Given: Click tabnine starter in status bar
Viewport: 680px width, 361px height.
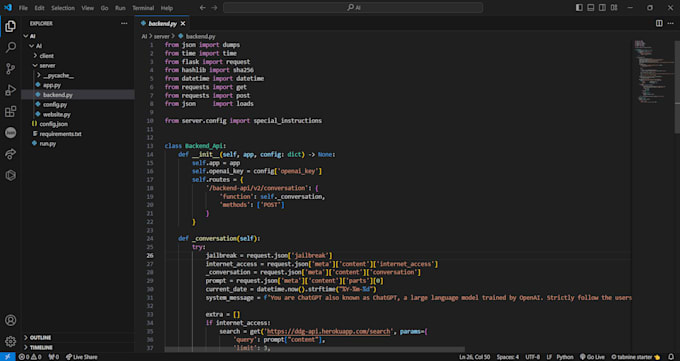Looking at the screenshot, I should pos(636,357).
